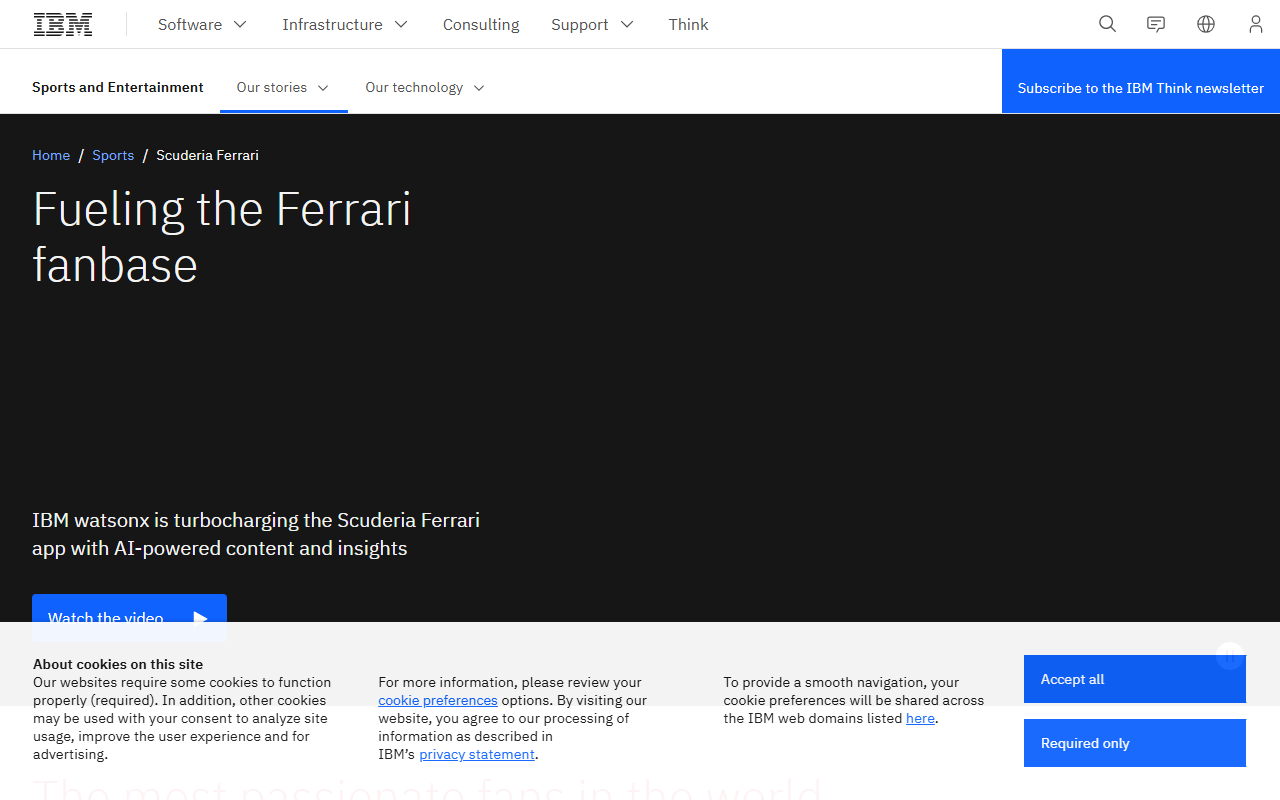Accept all cookies
The height and width of the screenshot is (800, 1280).
click(1135, 679)
